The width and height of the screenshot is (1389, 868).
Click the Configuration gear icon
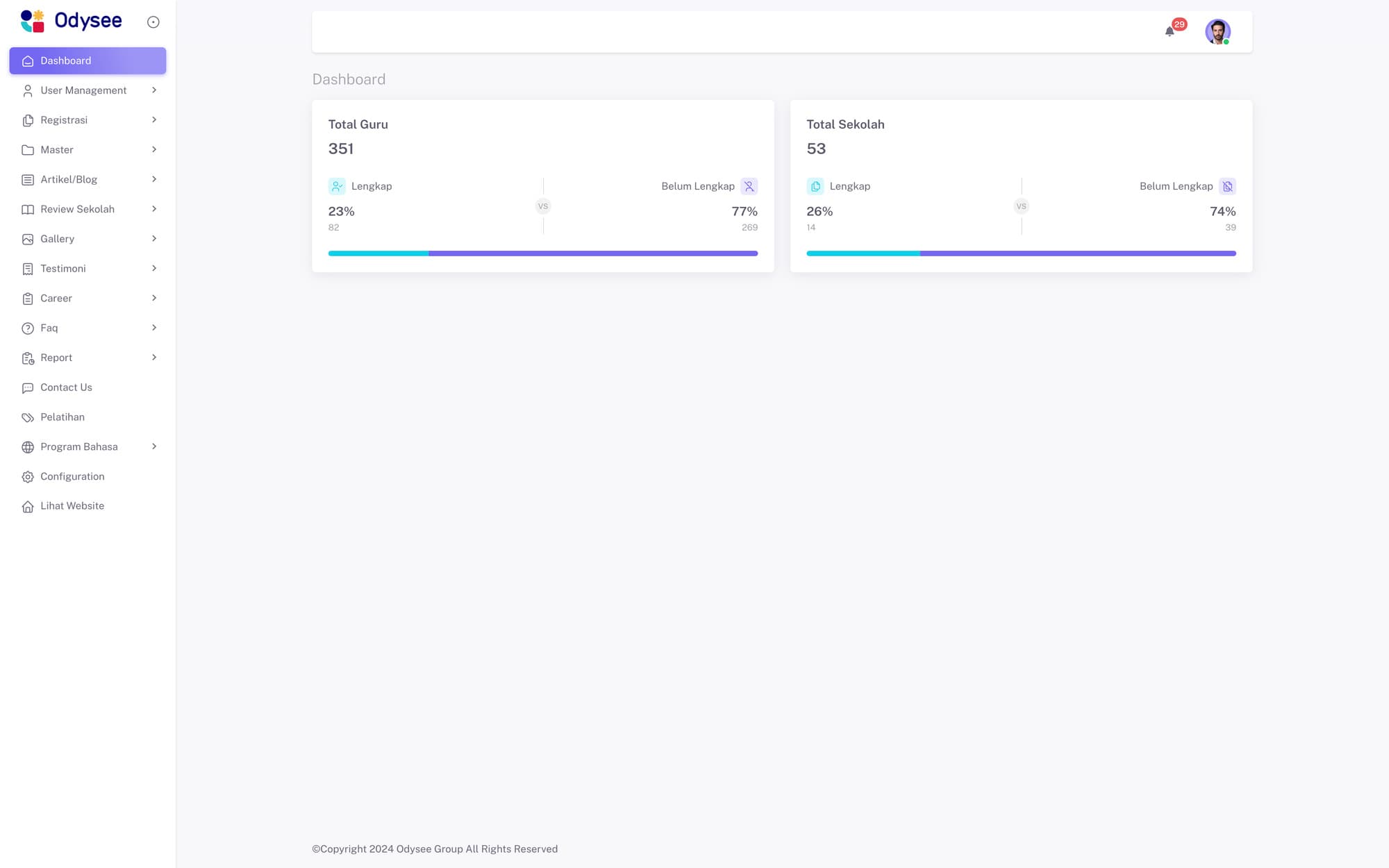[x=27, y=476]
